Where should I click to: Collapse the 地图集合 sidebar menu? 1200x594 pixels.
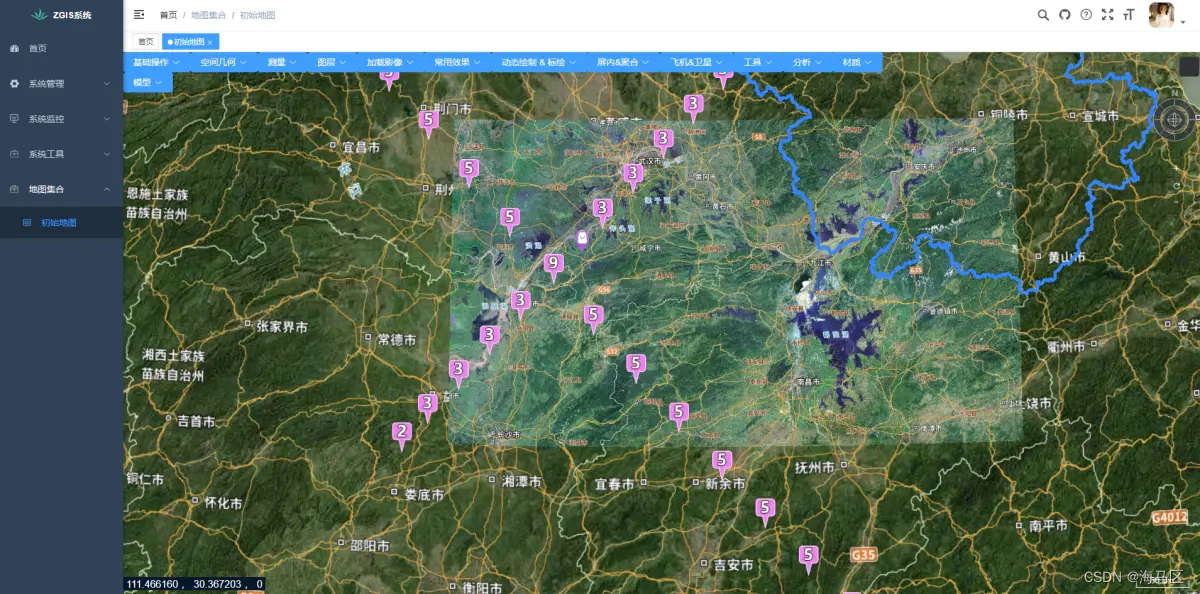point(62,189)
